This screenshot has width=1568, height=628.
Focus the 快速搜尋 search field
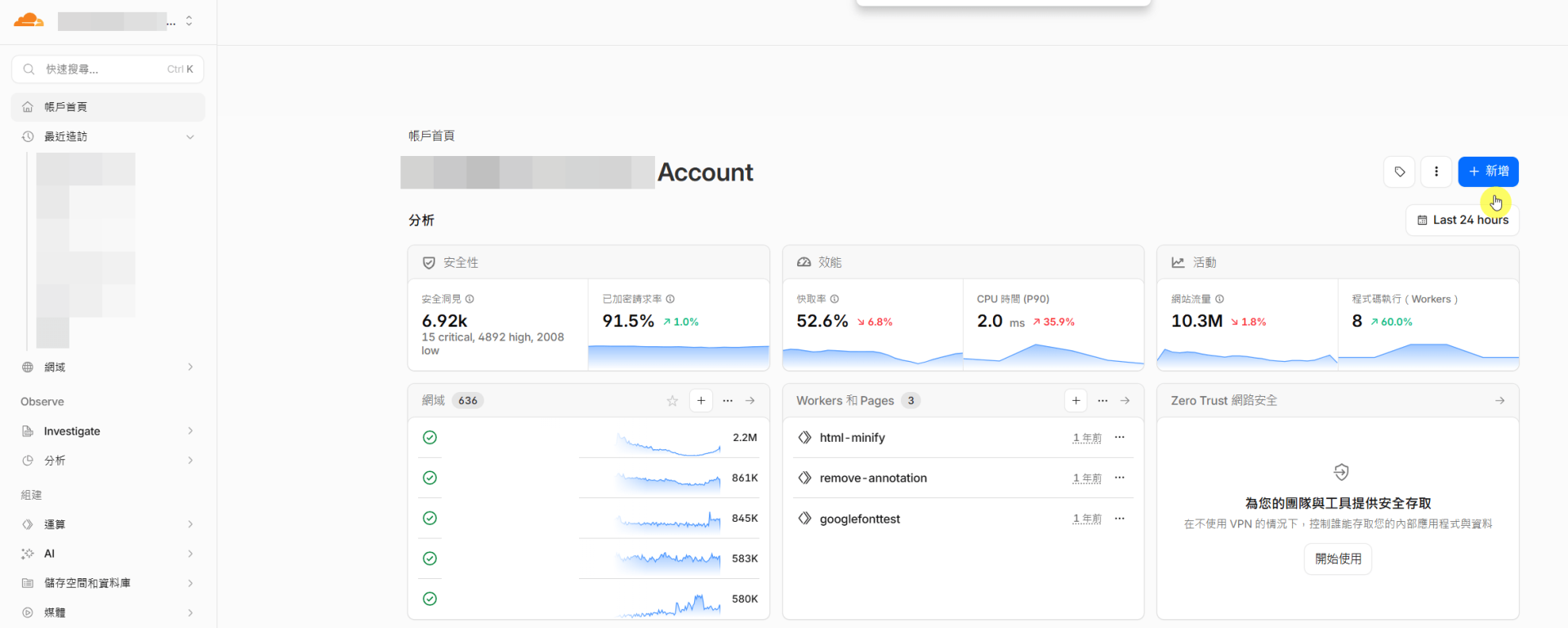click(108, 69)
